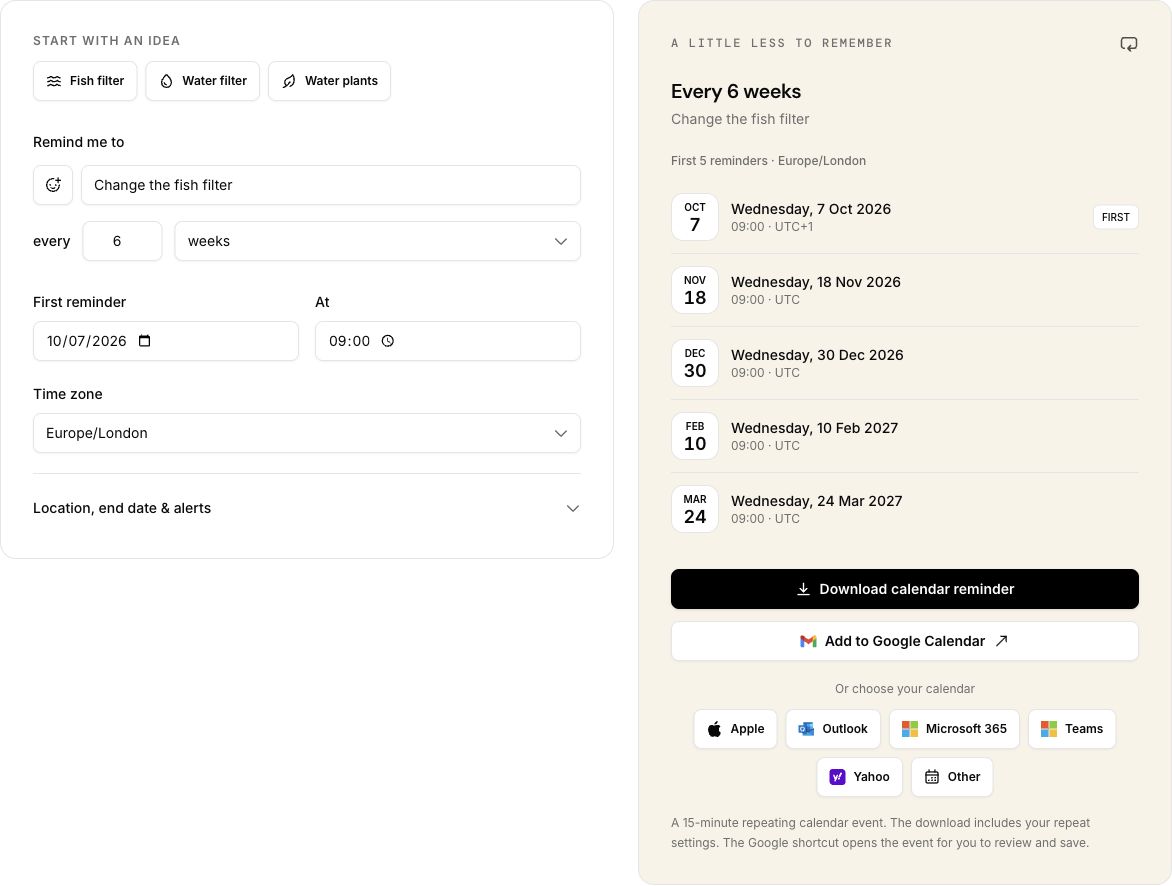Pick the Fish filter idea chip

point(85,81)
